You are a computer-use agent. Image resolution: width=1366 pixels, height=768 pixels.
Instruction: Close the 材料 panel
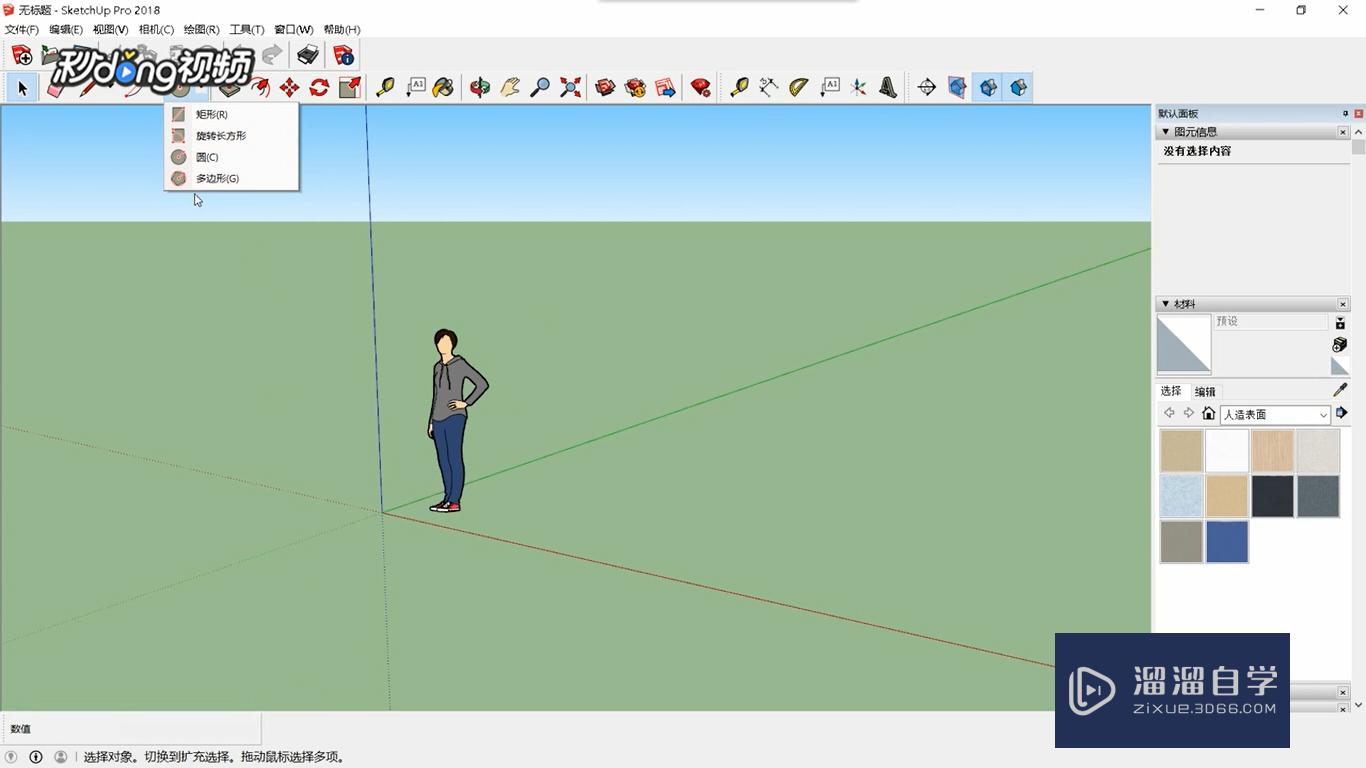point(1343,304)
